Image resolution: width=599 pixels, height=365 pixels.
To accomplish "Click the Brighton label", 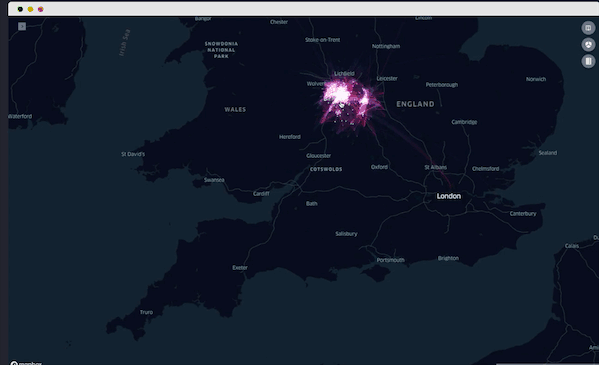I will pos(448,258).
